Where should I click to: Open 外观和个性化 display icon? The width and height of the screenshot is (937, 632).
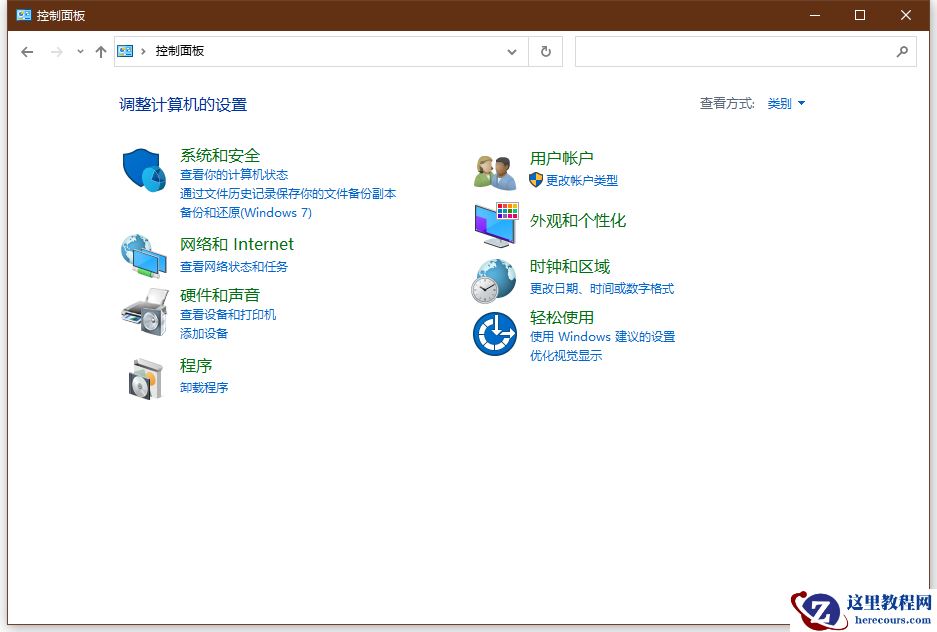(493, 222)
